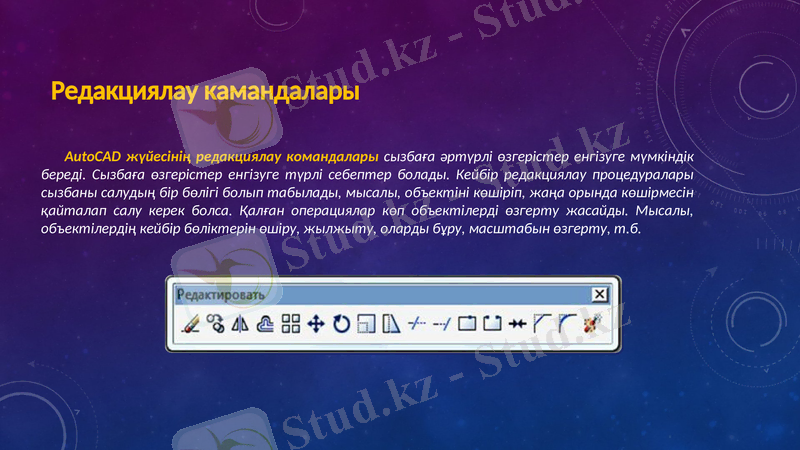This screenshot has width=800, height=450.
Task: Open the Array tool with the four squares
Action: click(x=291, y=323)
